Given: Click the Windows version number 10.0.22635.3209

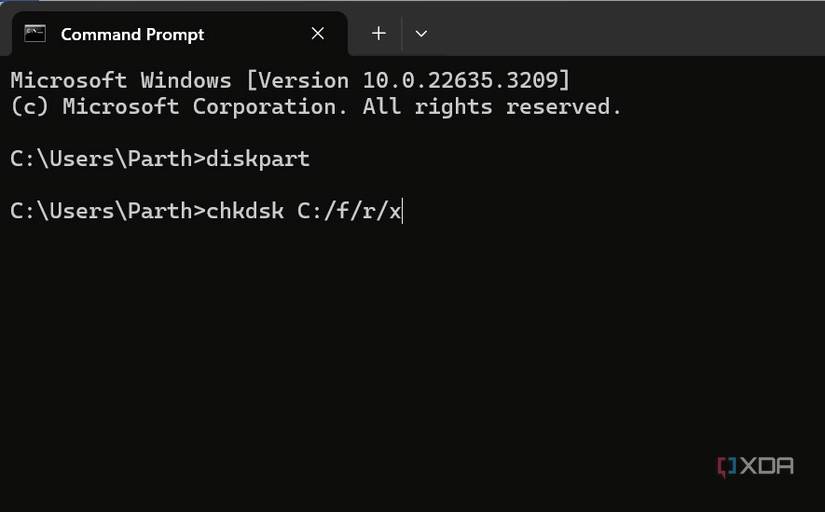Looking at the screenshot, I should [465, 80].
